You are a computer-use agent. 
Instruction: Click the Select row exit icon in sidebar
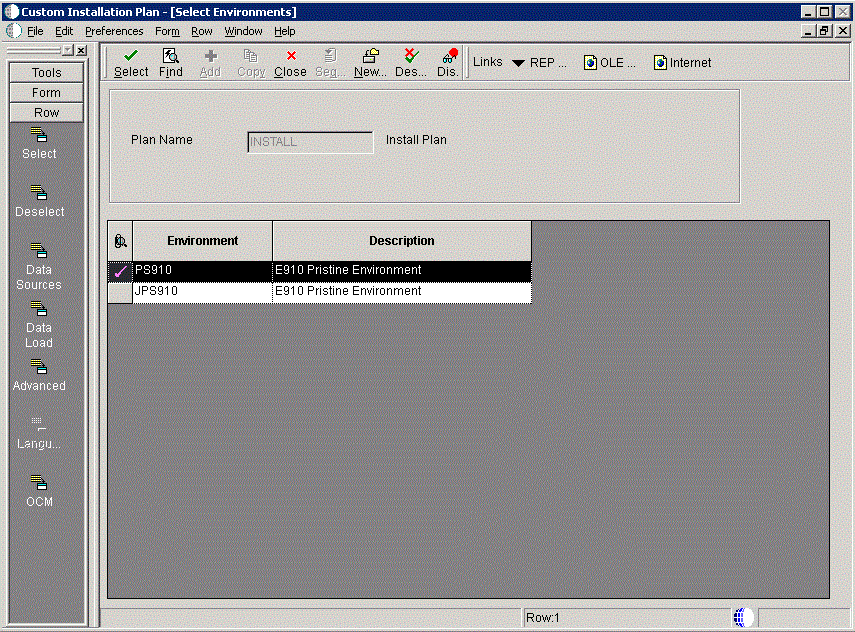[39, 135]
